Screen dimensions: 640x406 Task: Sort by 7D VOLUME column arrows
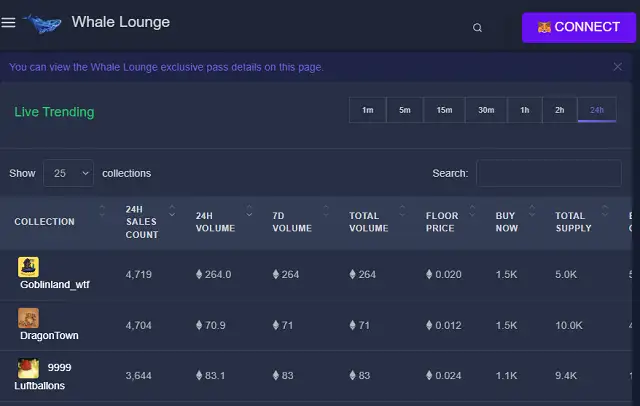coord(326,211)
